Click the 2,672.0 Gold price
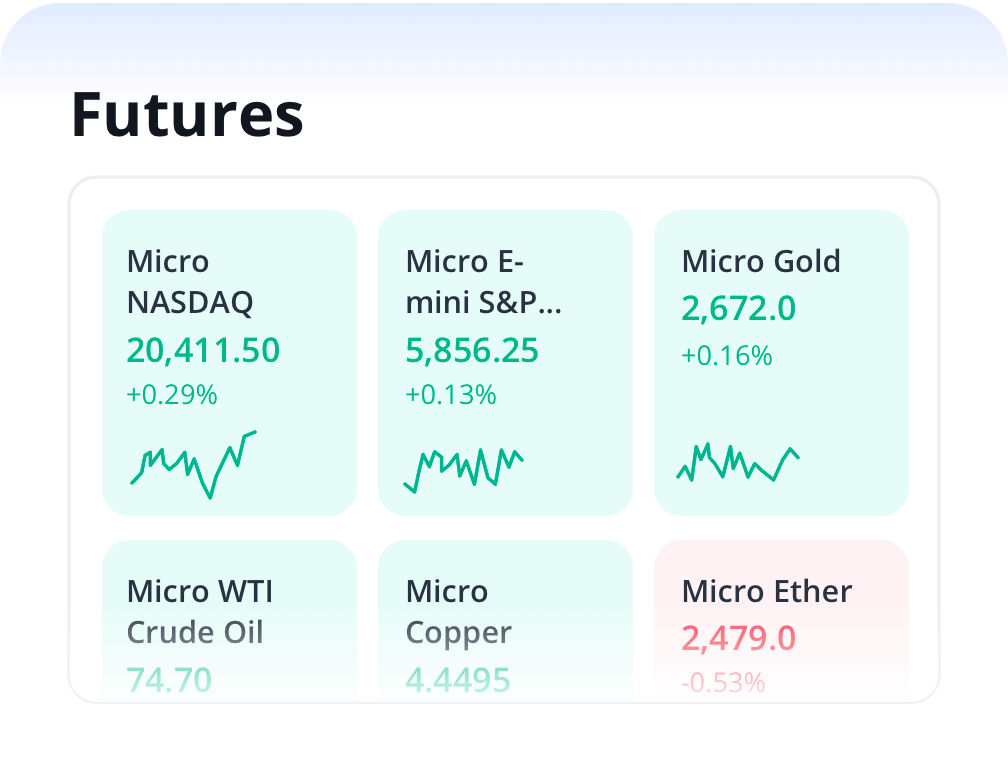This screenshot has width=1008, height=771. pos(739,309)
